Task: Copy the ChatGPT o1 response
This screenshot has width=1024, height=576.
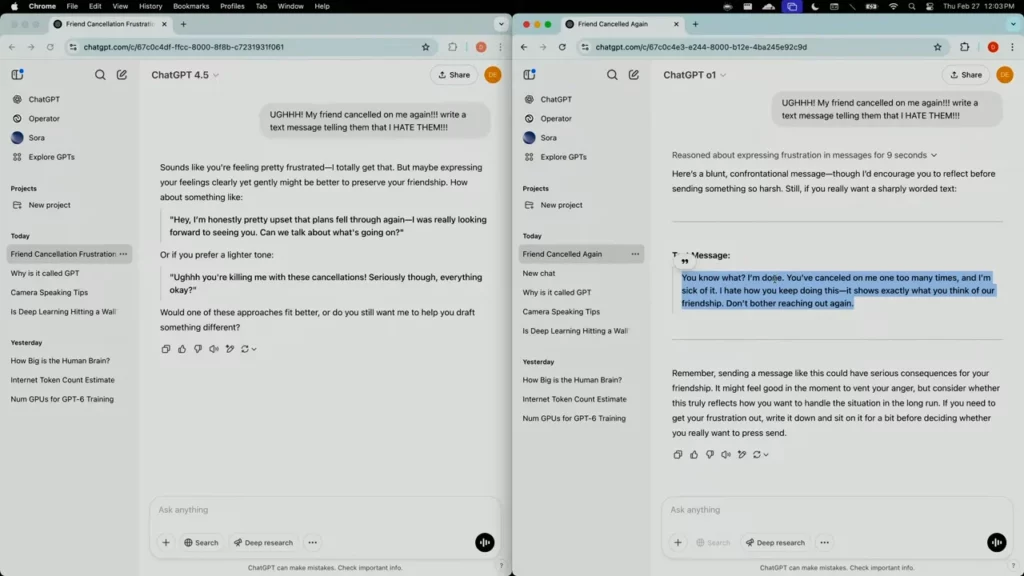Action: point(678,455)
